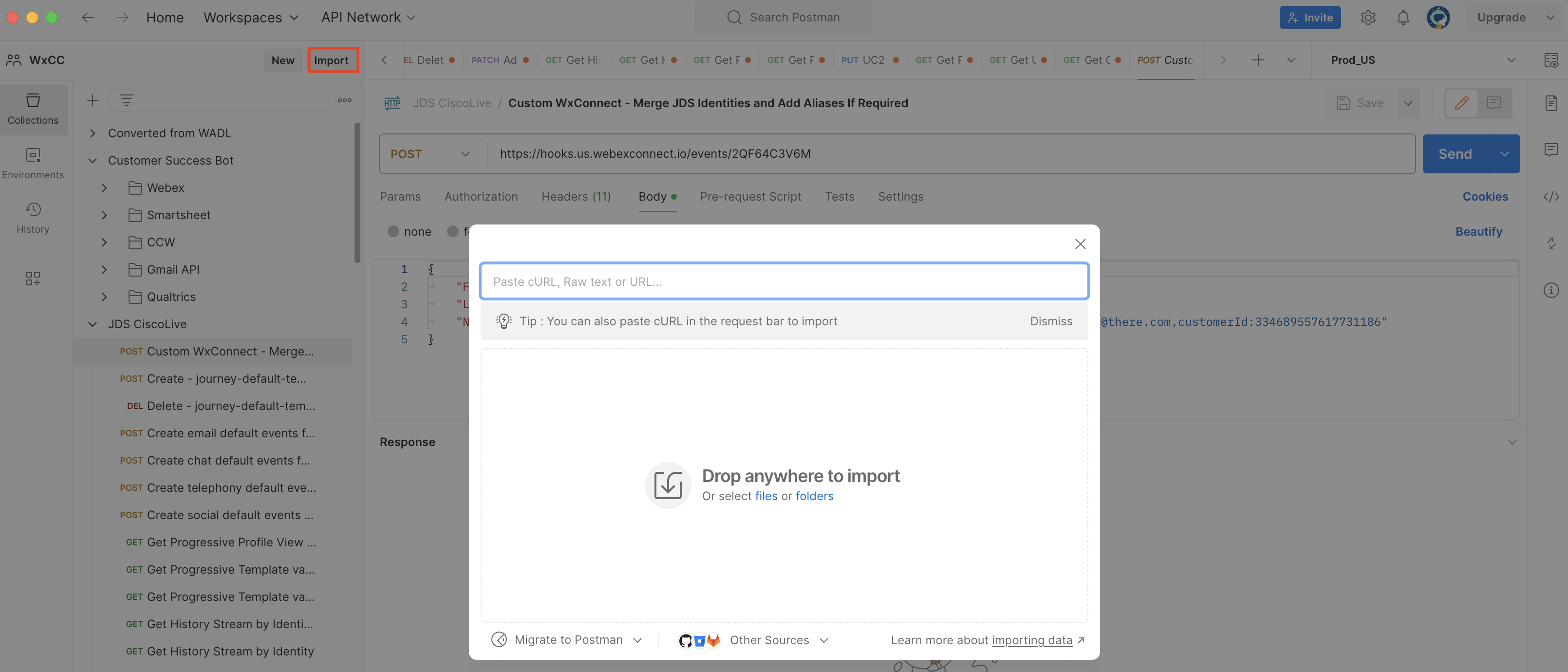
Task: Switch to the Params tab
Action: point(400,197)
